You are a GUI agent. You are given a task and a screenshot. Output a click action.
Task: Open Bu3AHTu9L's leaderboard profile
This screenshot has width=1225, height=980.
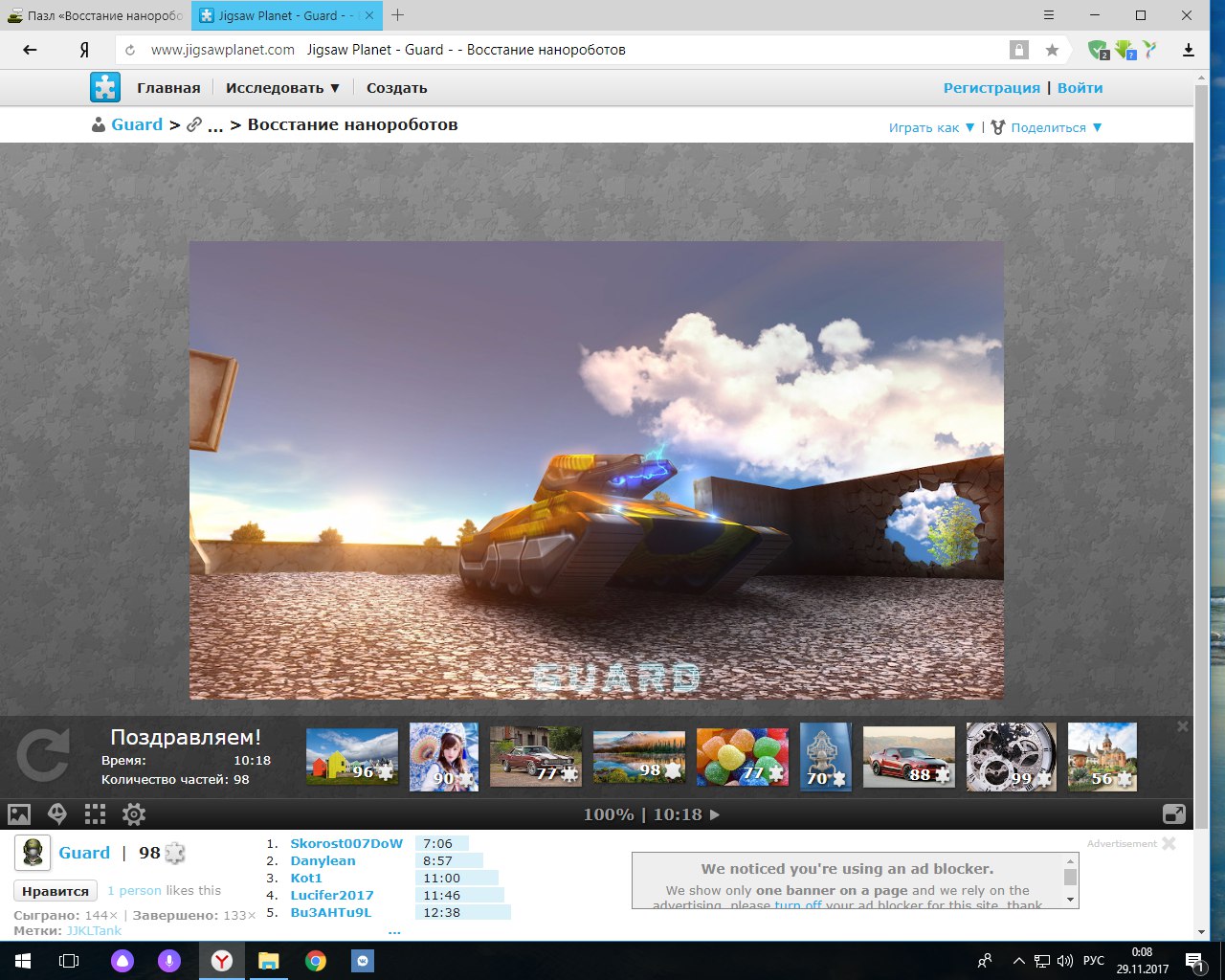[x=330, y=912]
